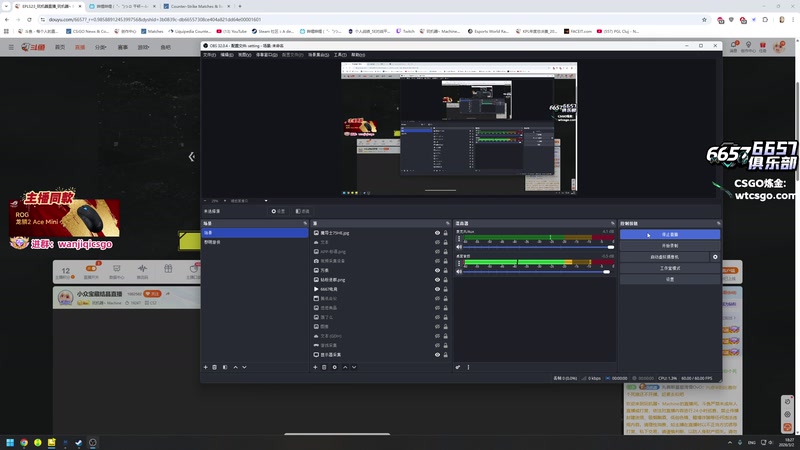Open Chrome tab search dropdown arrow
The width and height of the screenshot is (800, 450).
[x=6, y=6]
